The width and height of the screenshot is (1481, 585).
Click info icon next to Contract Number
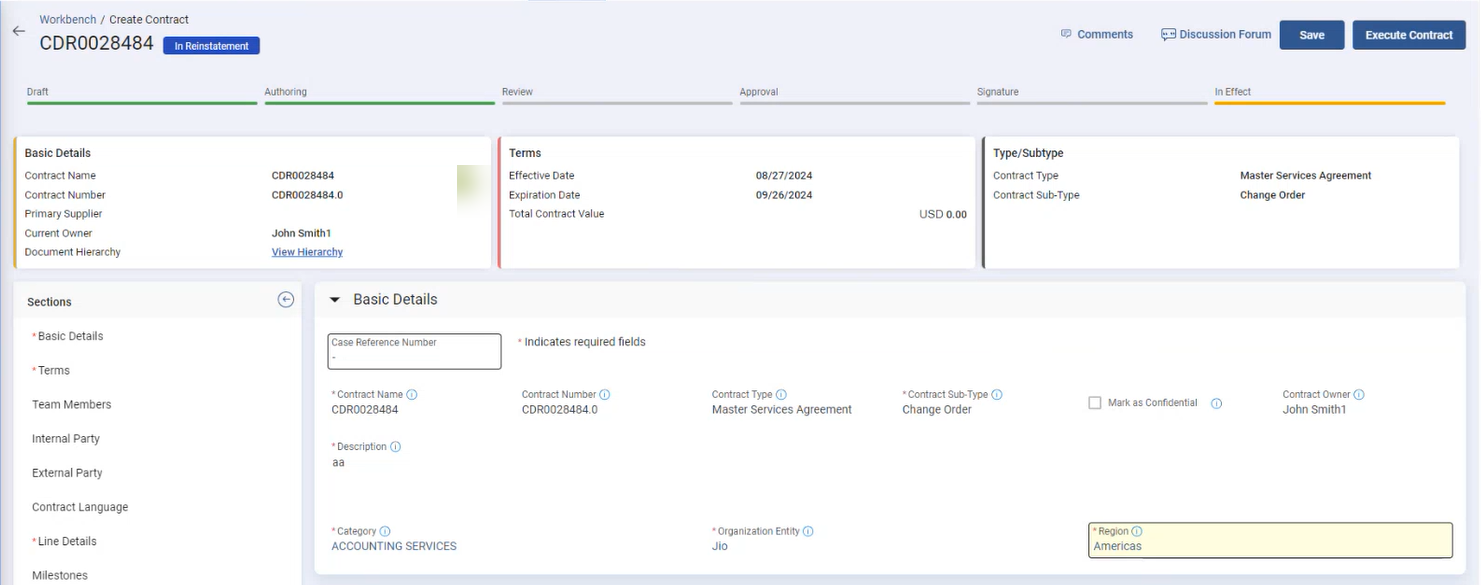(605, 395)
